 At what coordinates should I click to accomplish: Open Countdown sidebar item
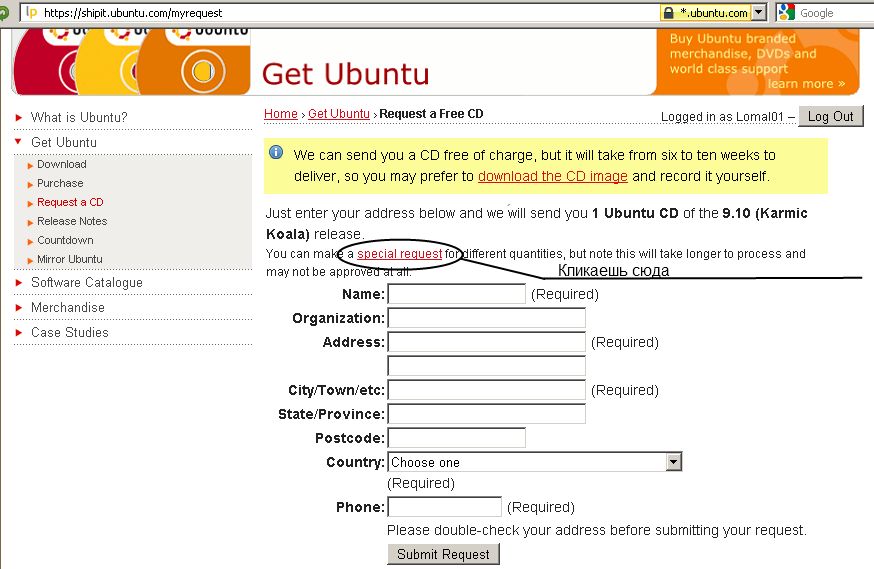point(65,240)
